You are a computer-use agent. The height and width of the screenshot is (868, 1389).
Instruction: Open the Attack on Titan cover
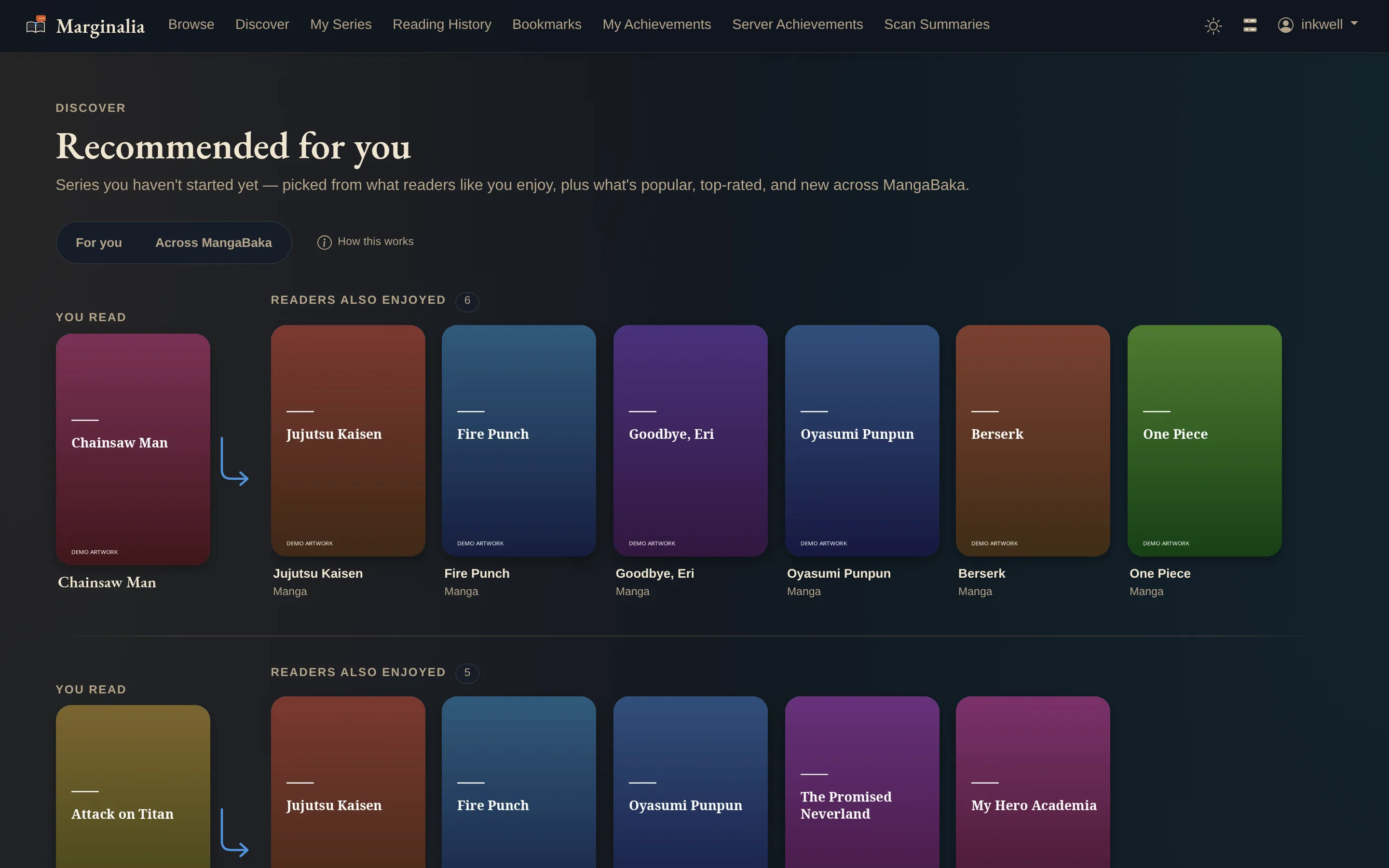tap(133, 787)
